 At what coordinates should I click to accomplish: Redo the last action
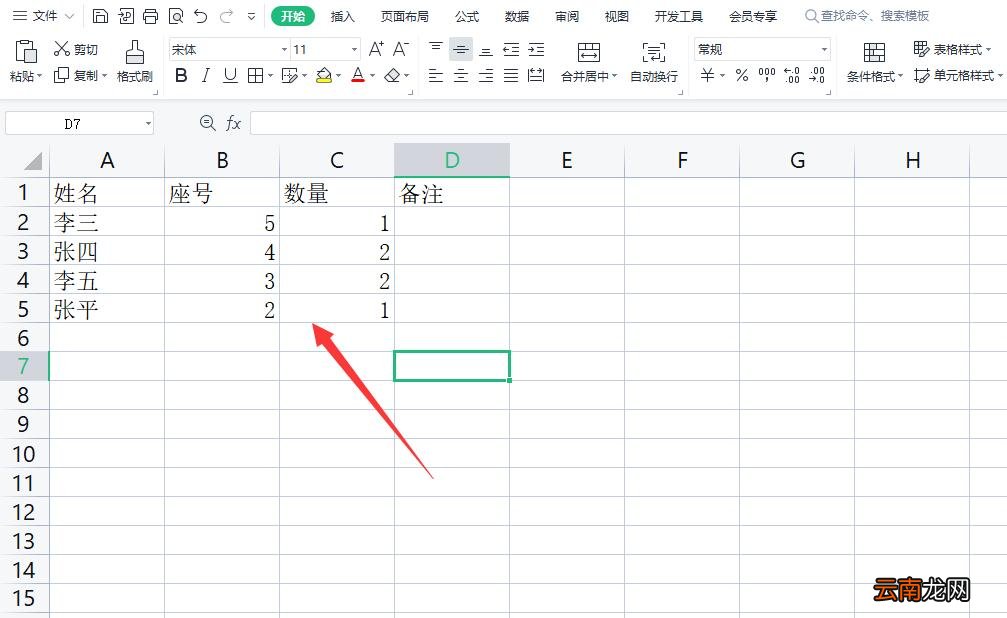click(x=225, y=16)
